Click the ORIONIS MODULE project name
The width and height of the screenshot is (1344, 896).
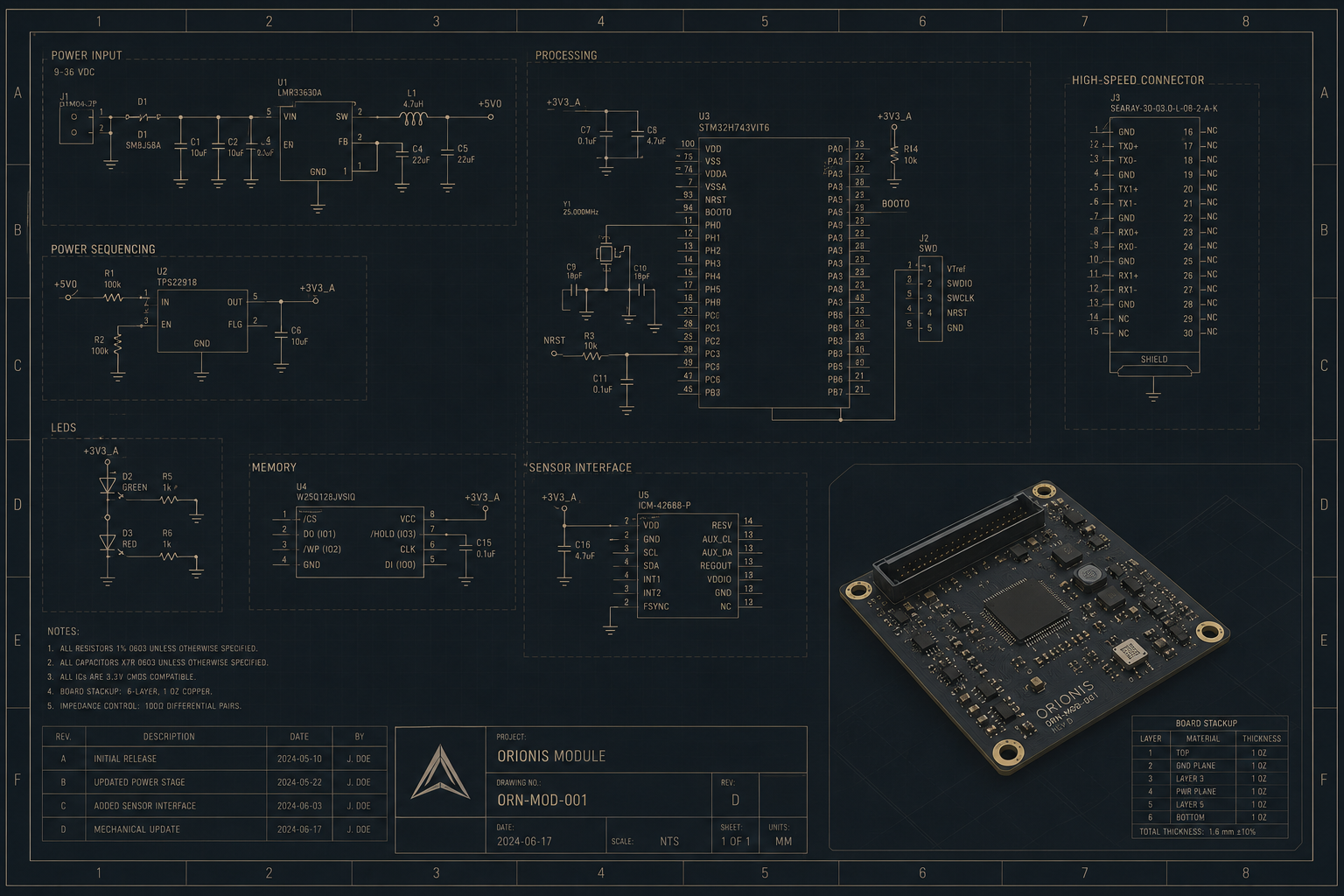click(551, 756)
